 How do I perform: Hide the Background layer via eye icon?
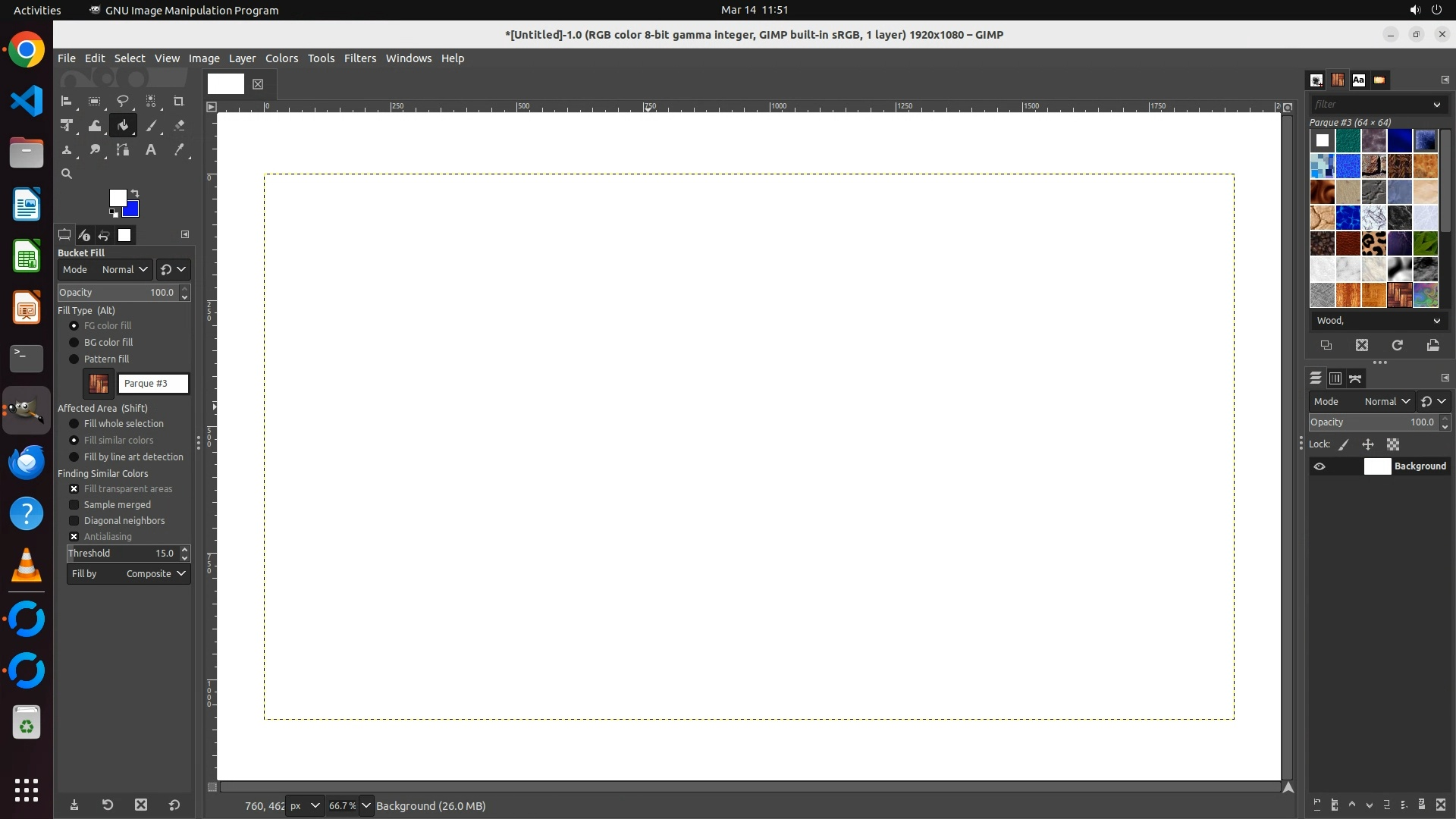[1319, 466]
